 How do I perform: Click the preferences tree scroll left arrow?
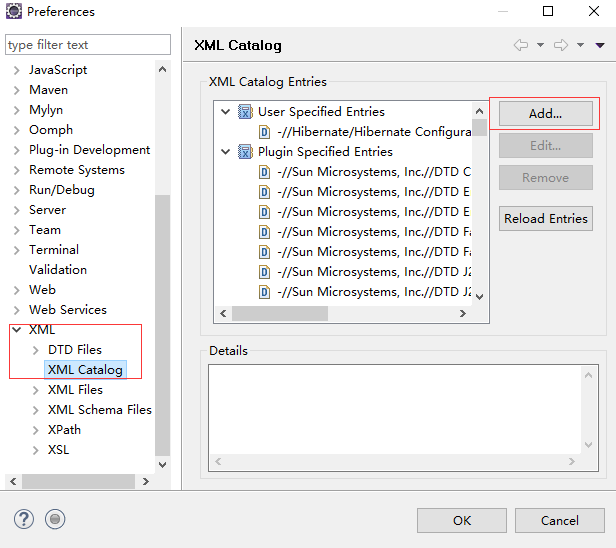pos(13,481)
